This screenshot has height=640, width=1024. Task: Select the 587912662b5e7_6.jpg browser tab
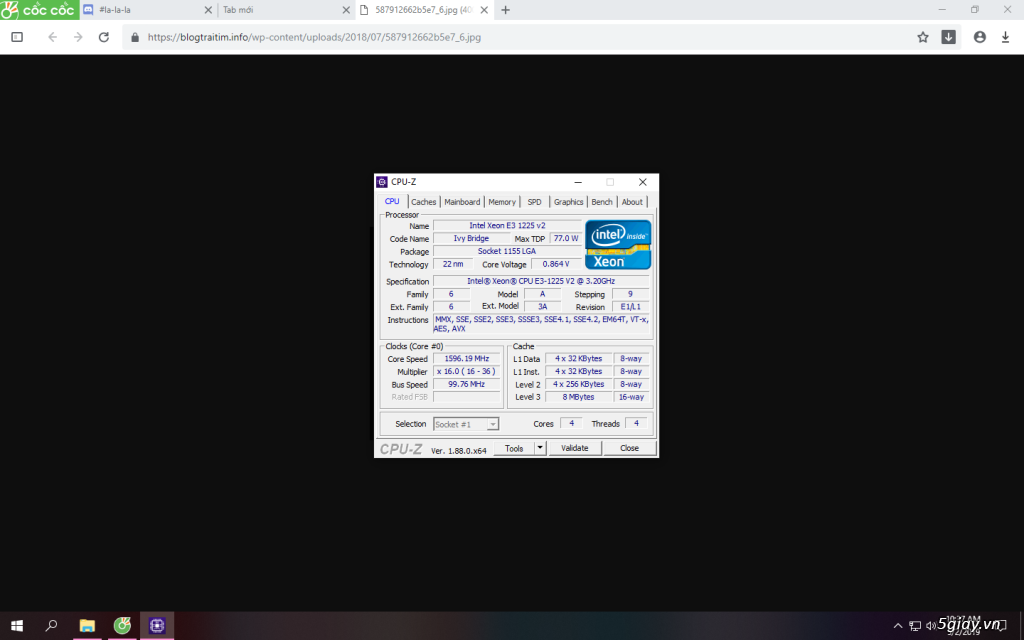click(424, 10)
